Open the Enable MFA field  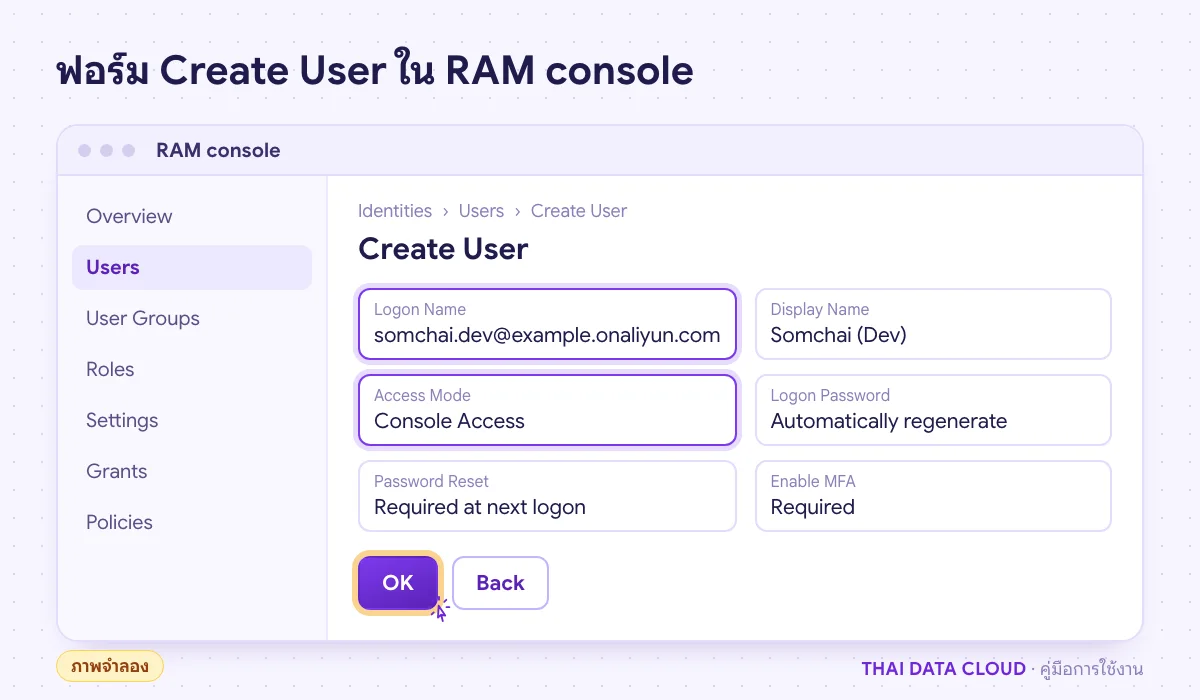coord(933,496)
